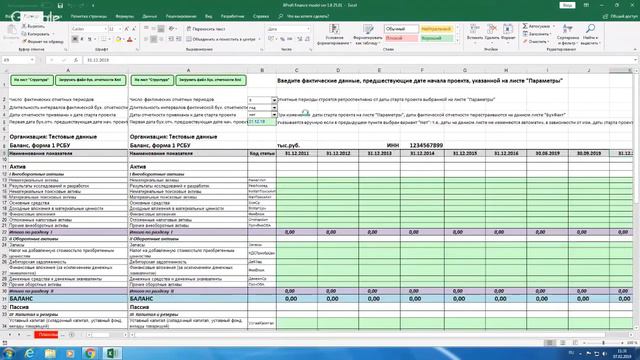
Task: Apply Хороший cell style
Action: click(x=436, y=38)
